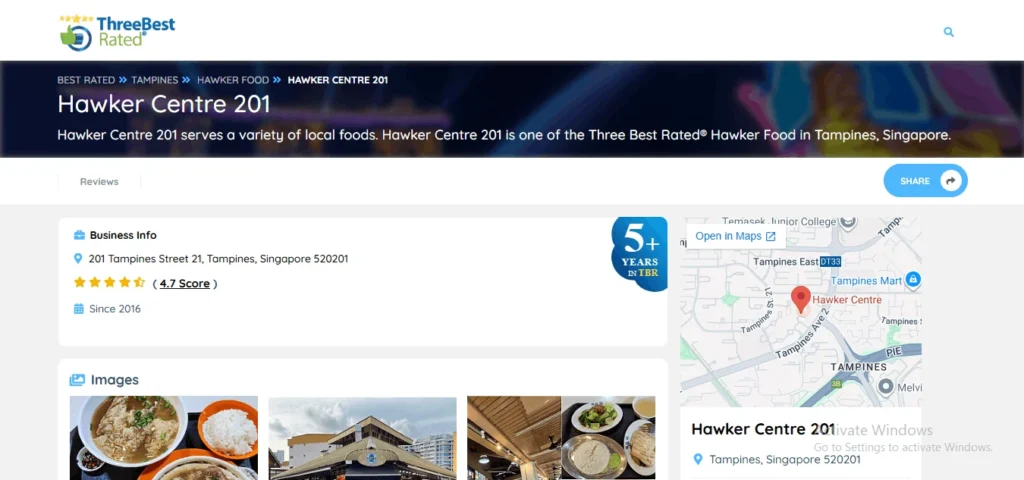Click the Temasek Junior College map marker
The width and height of the screenshot is (1024, 480).
pyautogui.click(x=848, y=223)
